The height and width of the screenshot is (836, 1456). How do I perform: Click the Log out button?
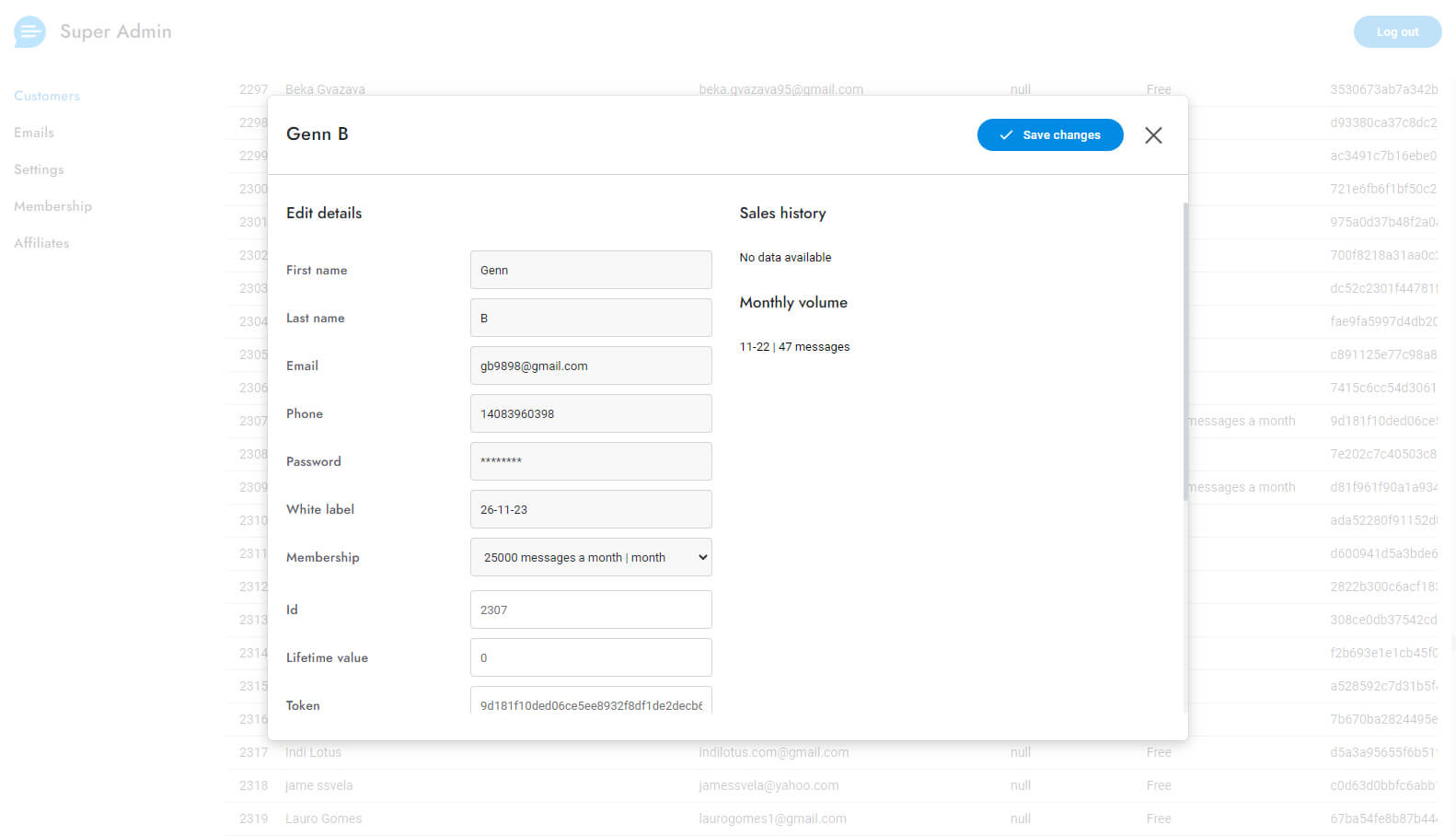(x=1396, y=32)
